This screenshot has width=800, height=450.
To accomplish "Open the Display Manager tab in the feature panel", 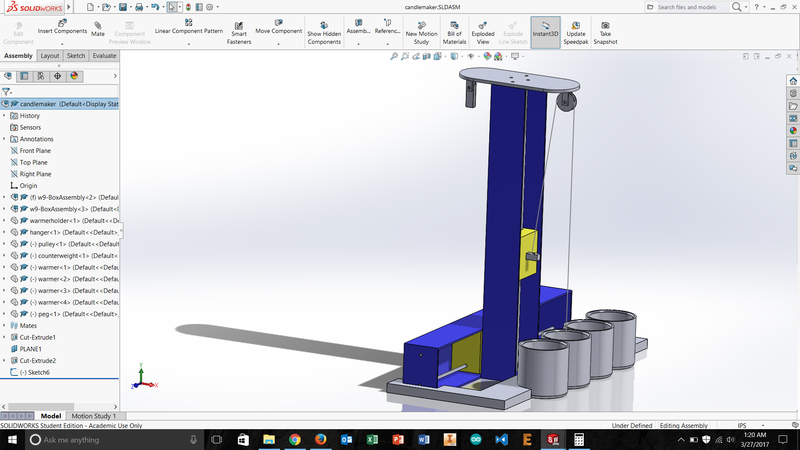I will click(x=72, y=75).
